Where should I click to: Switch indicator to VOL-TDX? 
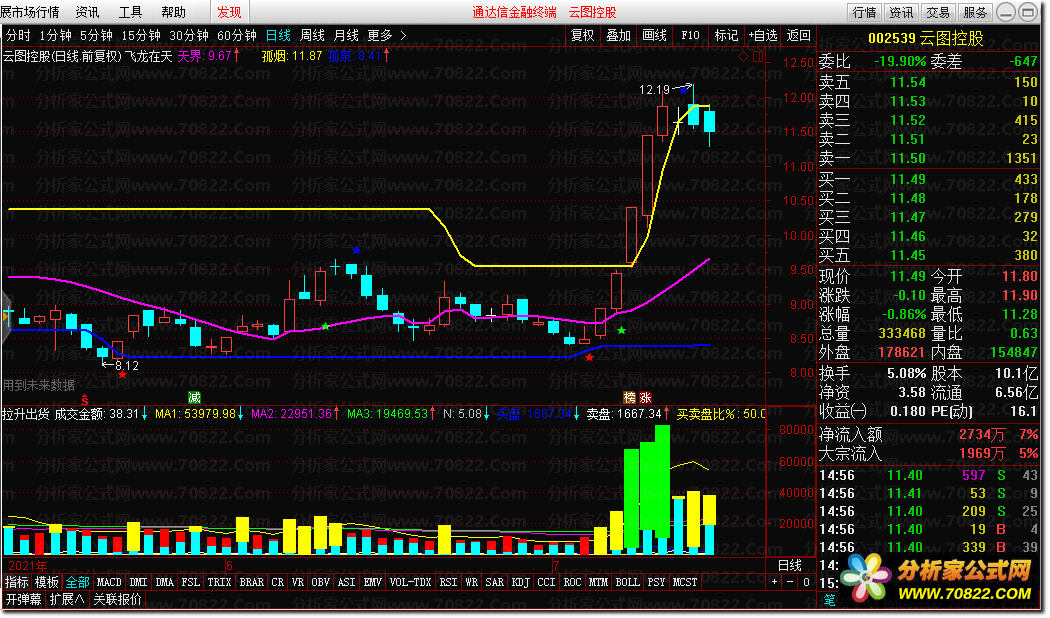coord(410,583)
